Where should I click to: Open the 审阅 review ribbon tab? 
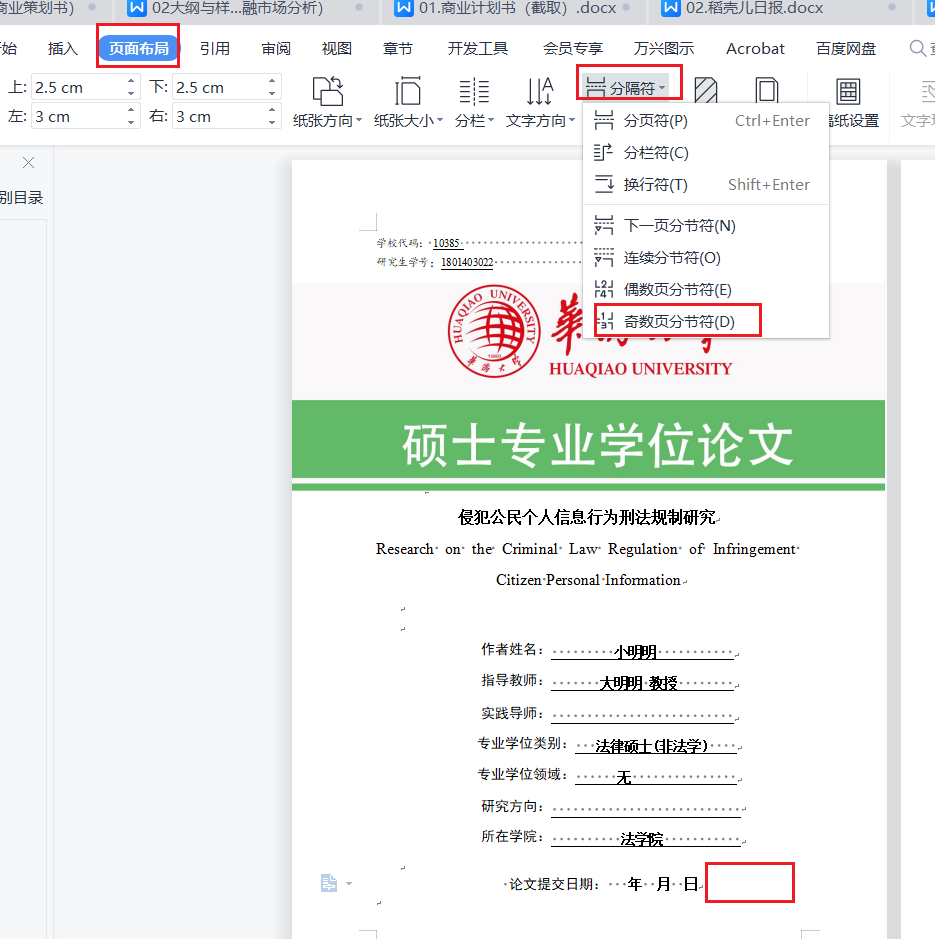pos(276,48)
